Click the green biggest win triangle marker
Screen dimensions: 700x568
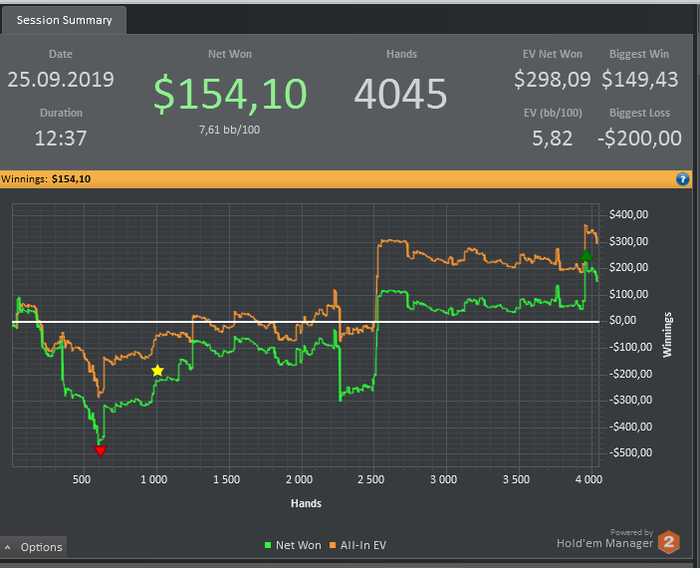tap(586, 255)
